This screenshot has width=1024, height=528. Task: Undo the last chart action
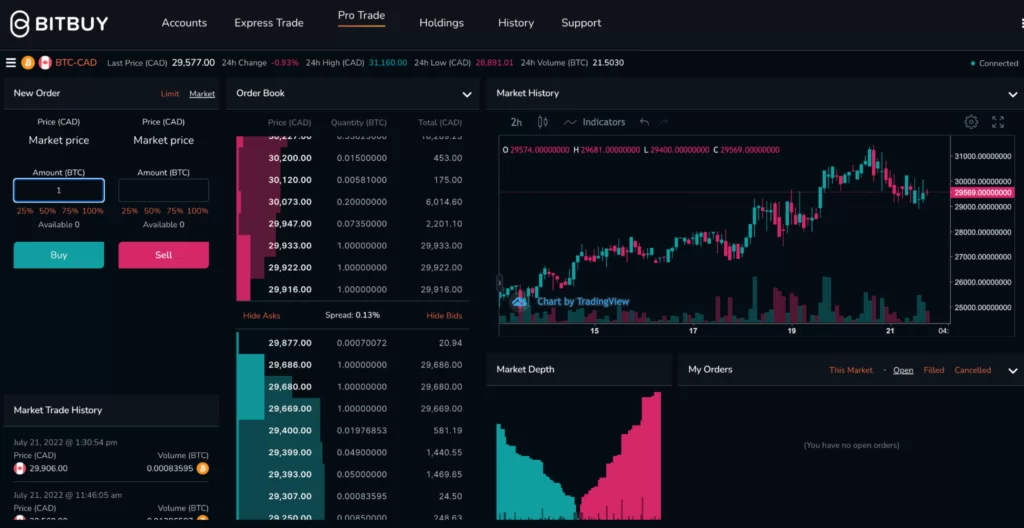[645, 122]
